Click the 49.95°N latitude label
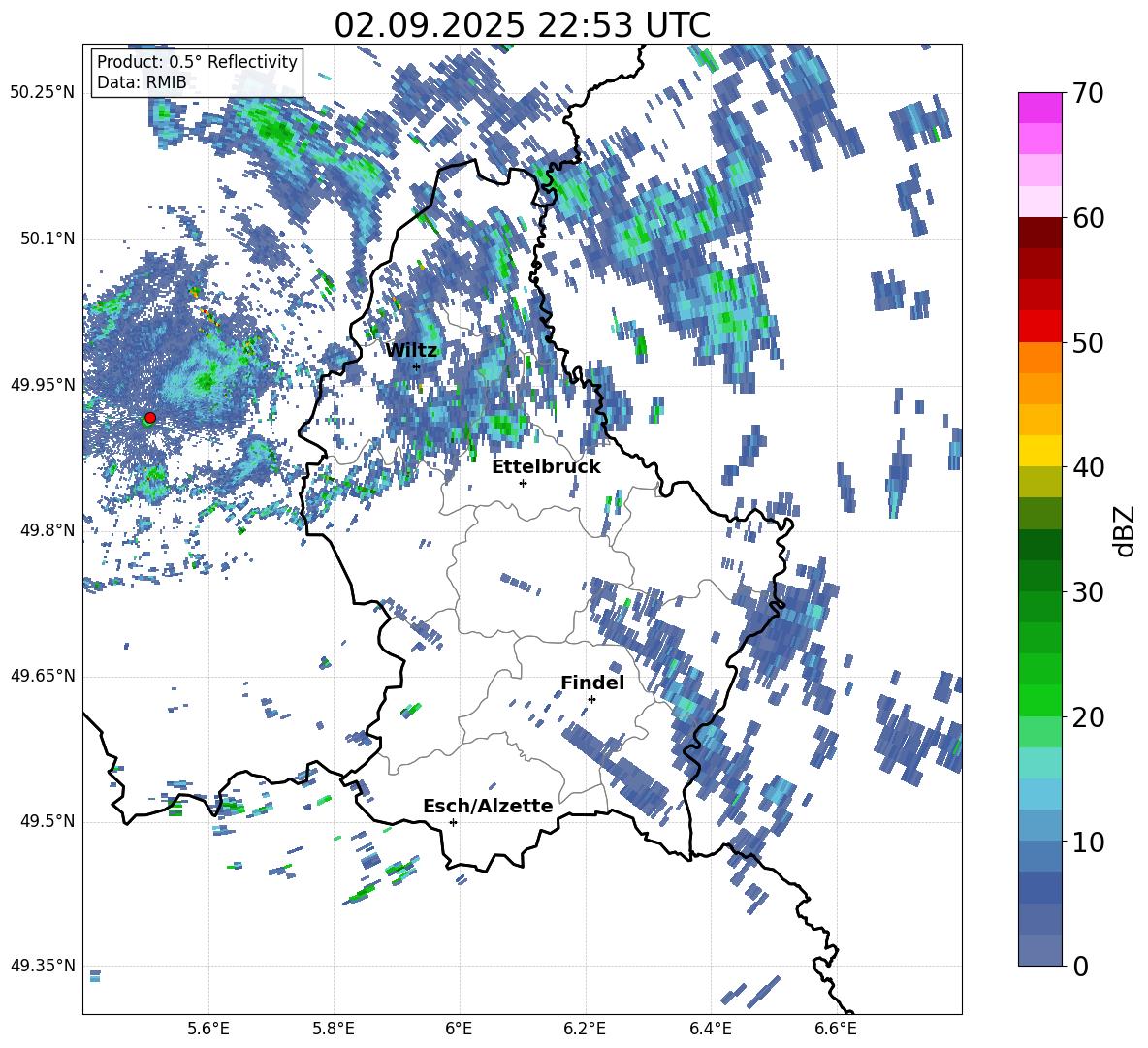 (43, 385)
